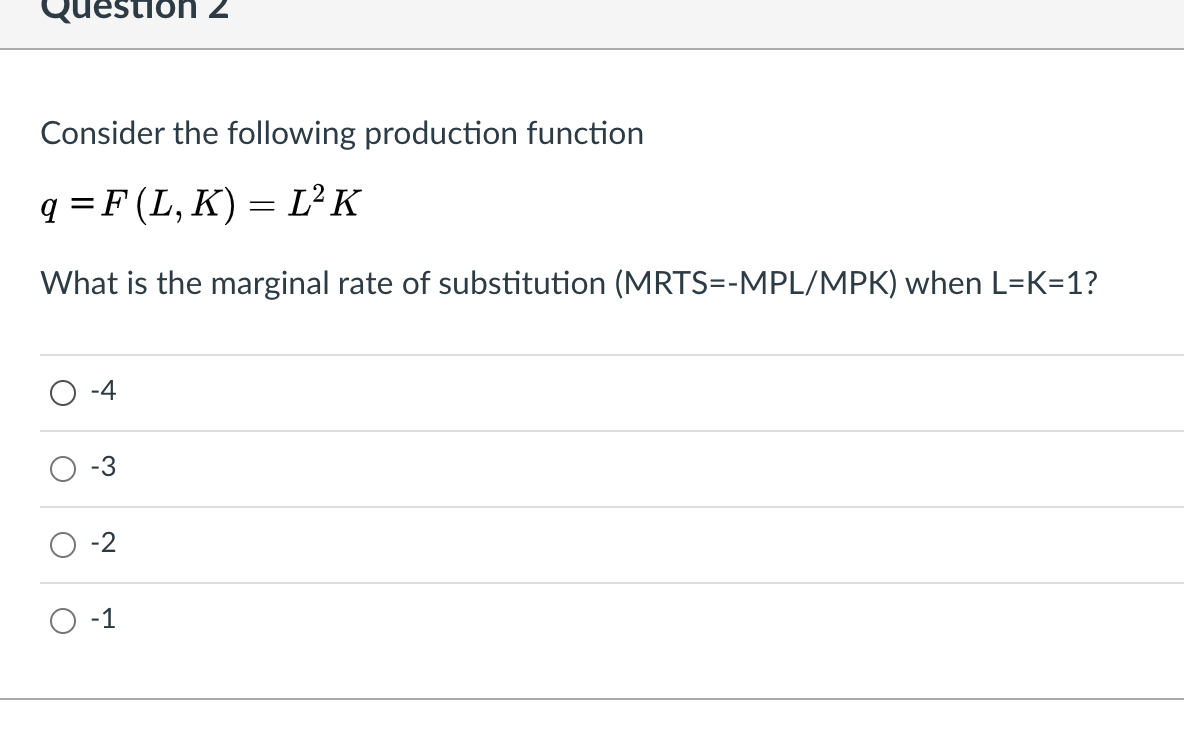
Task: Click the "-4" answer label text
Action: tap(103, 392)
